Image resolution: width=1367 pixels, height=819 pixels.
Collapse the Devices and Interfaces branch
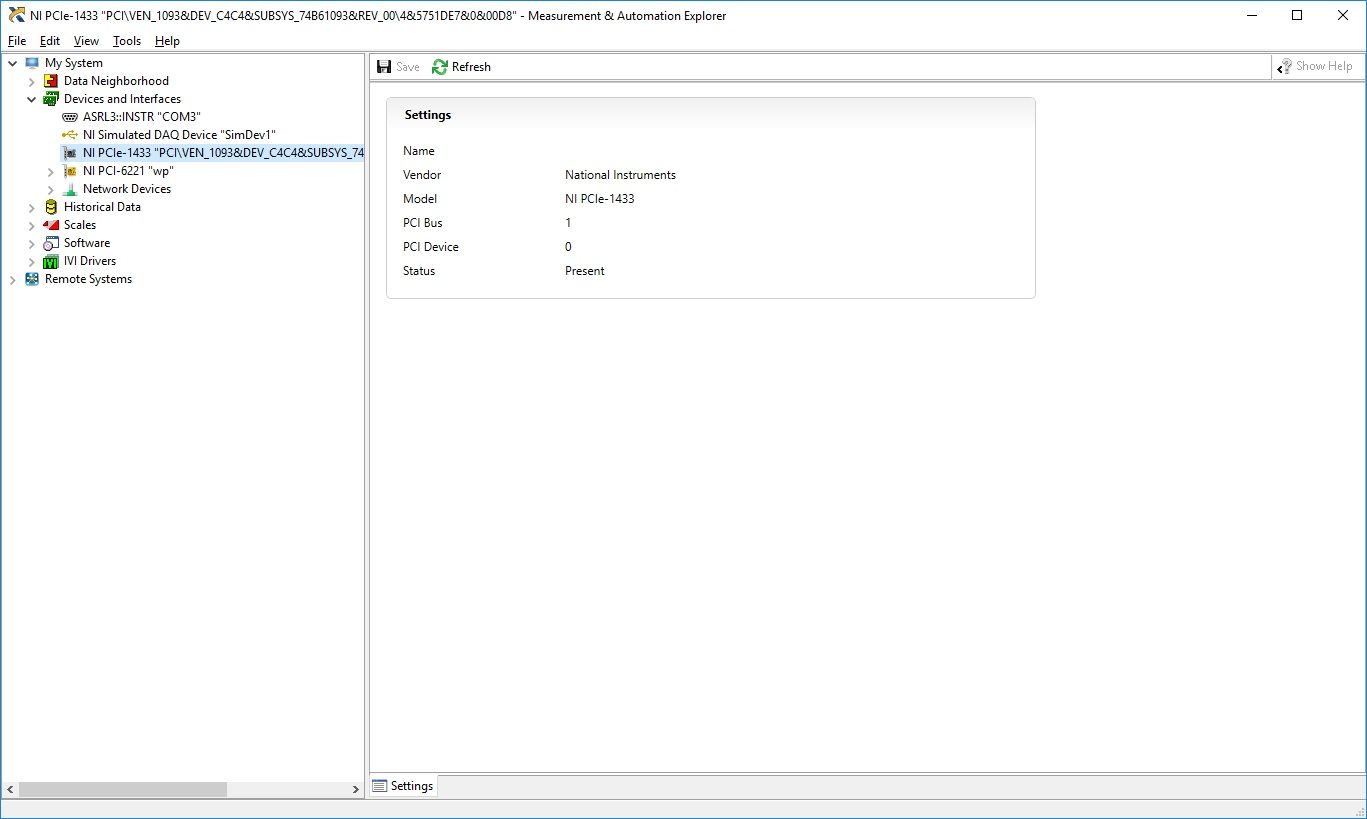(31, 98)
